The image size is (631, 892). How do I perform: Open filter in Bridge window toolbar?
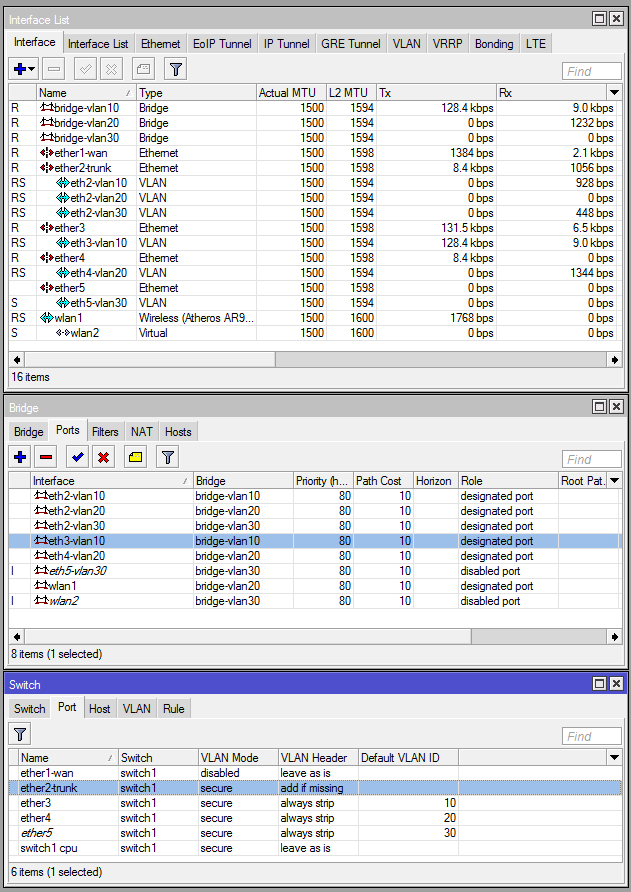tap(168, 457)
